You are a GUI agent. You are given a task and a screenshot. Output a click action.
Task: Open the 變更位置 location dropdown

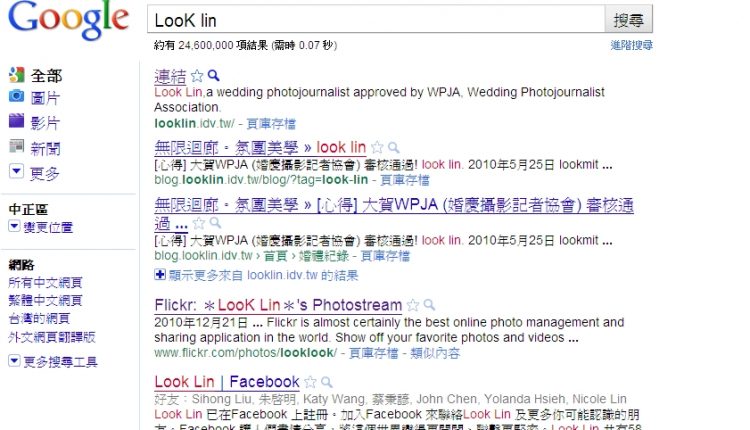point(14,226)
